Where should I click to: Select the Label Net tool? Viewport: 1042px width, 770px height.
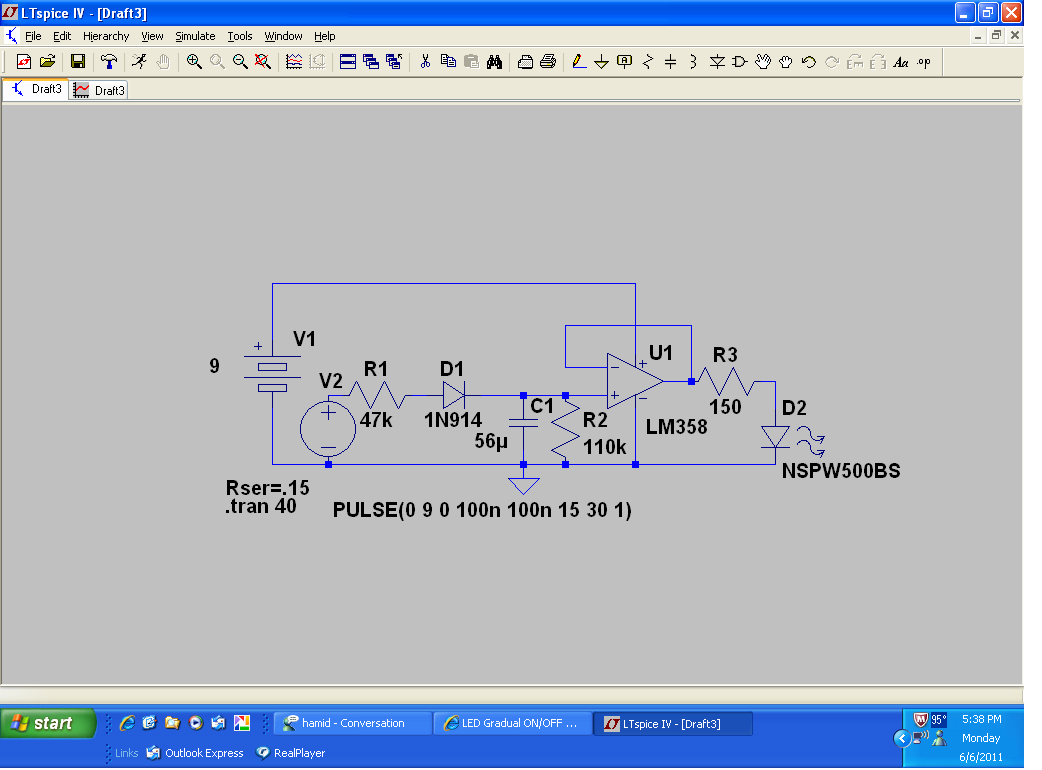(x=625, y=62)
